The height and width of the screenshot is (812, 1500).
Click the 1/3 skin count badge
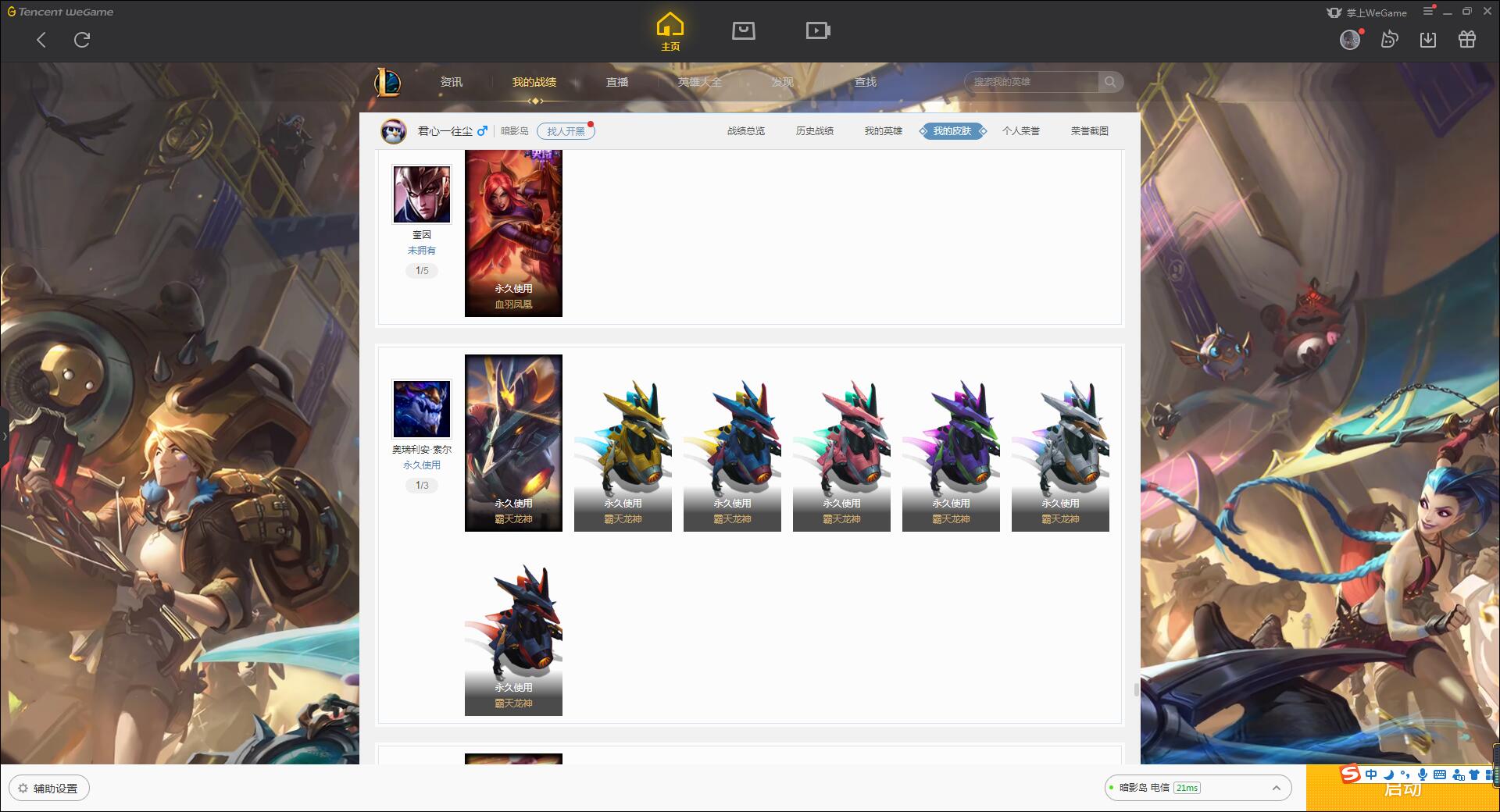(422, 486)
